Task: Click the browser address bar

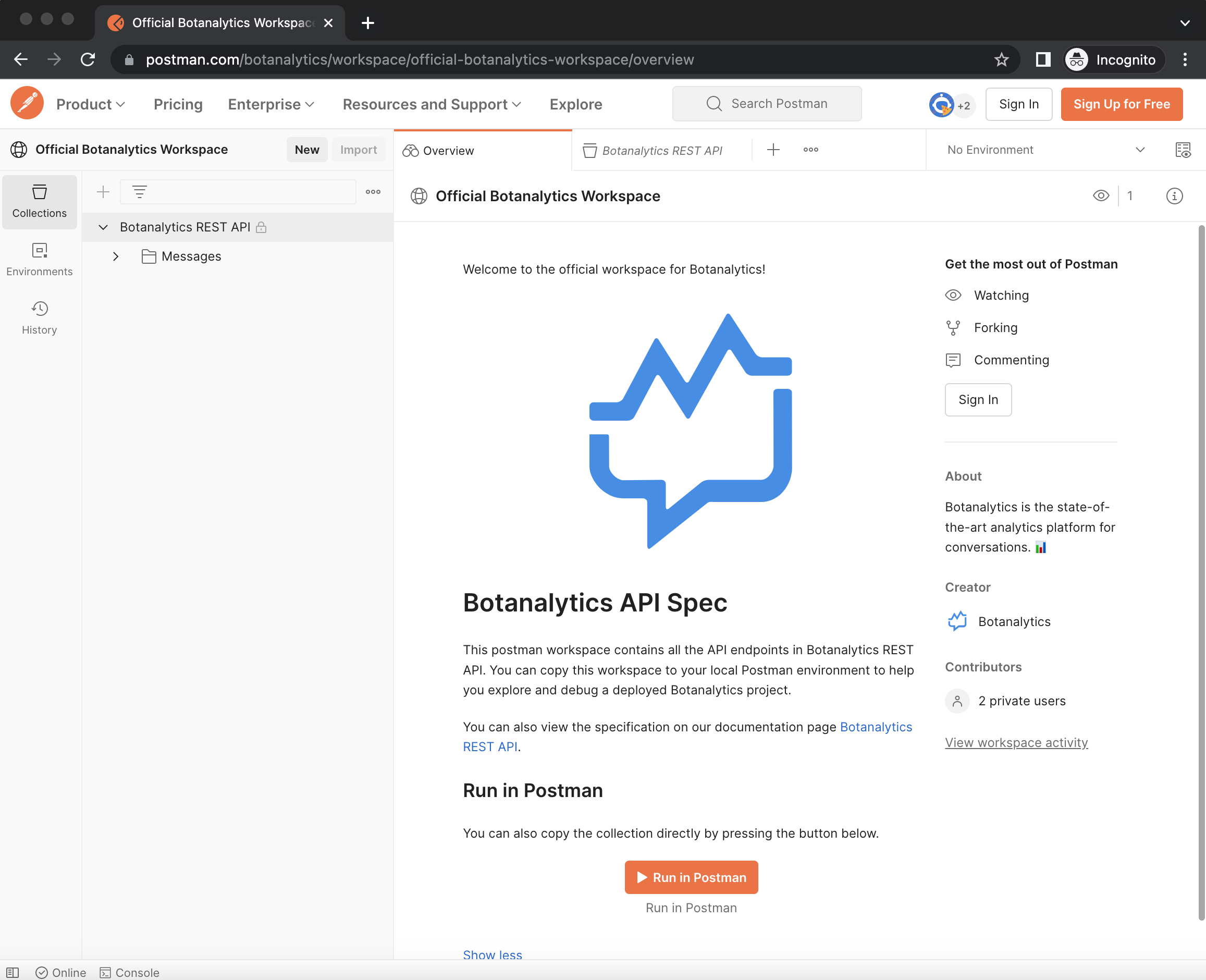Action: [564, 59]
